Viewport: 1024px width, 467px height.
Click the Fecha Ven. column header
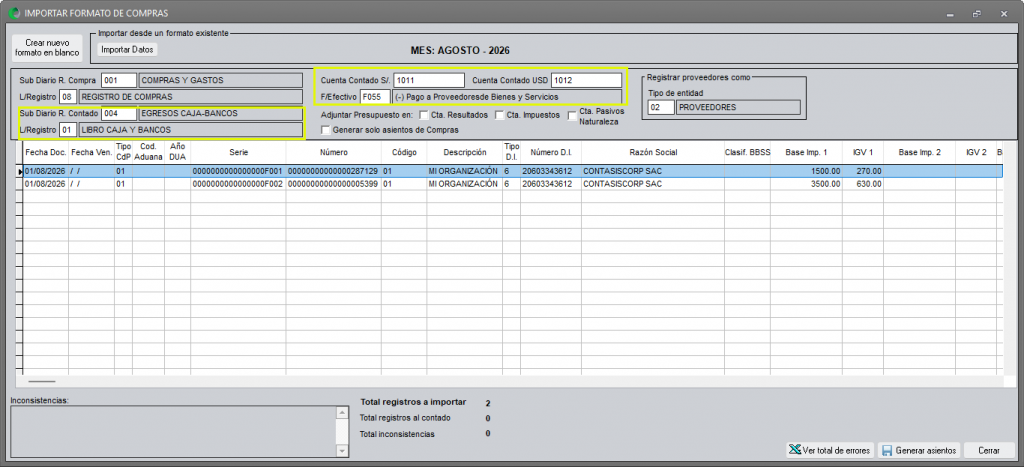pyautogui.click(x=91, y=152)
